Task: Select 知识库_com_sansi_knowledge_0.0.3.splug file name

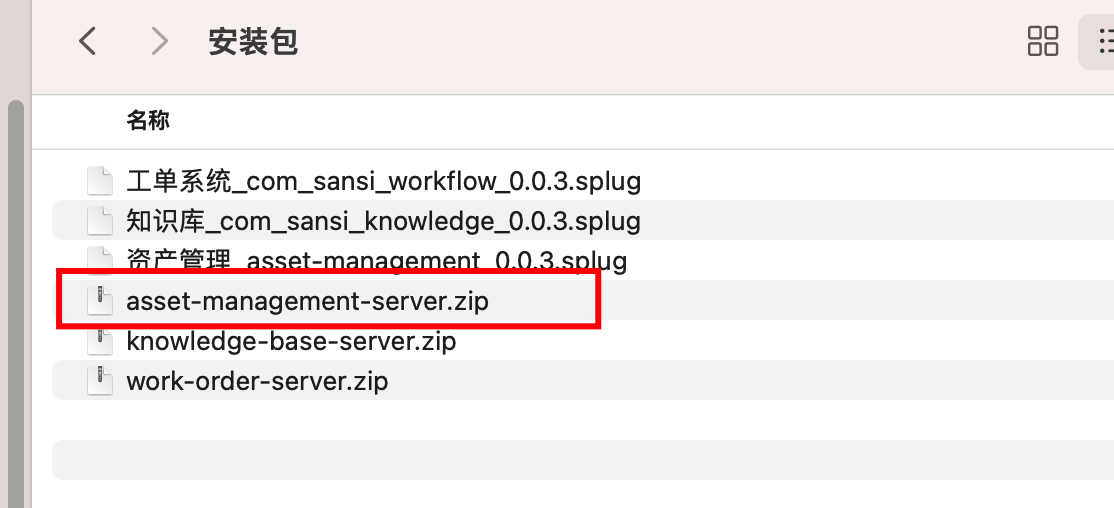Action: click(384, 222)
